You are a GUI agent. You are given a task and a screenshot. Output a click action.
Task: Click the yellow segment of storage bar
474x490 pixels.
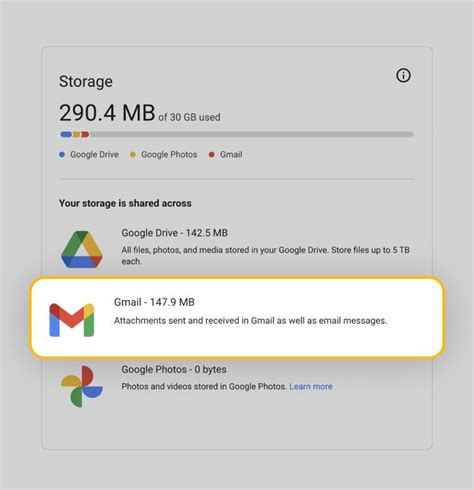[x=77, y=134]
